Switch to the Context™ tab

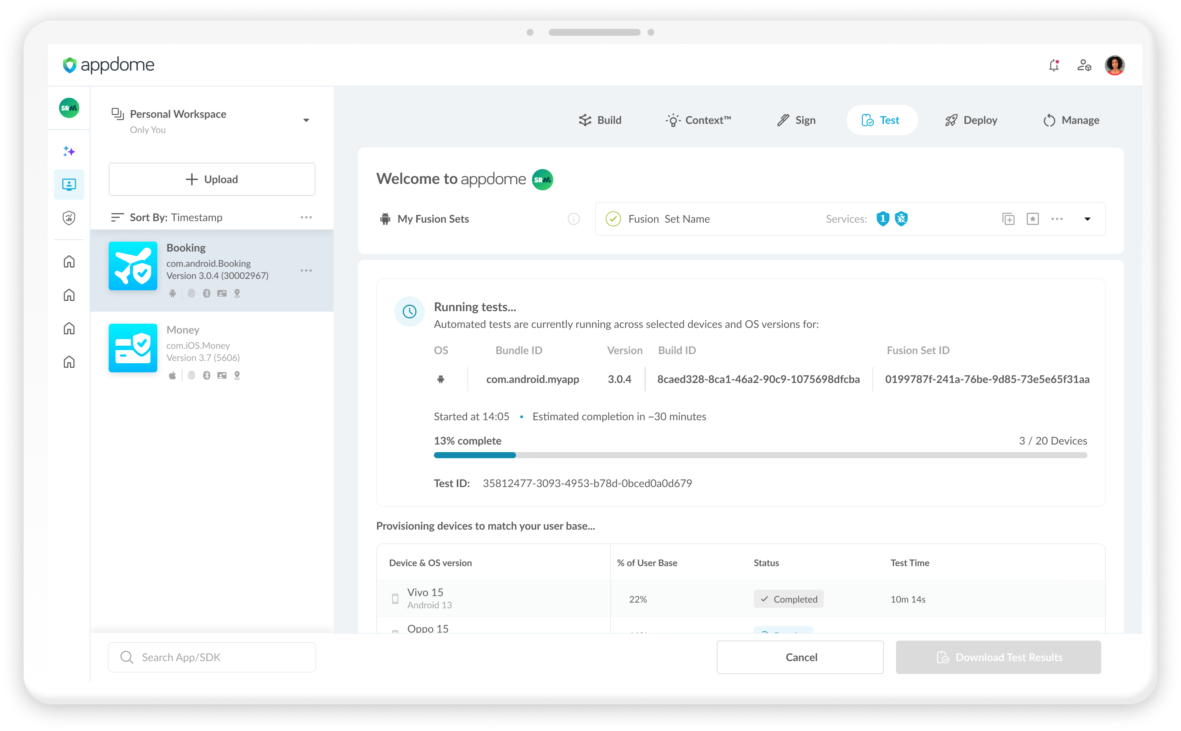pyautogui.click(x=698, y=120)
